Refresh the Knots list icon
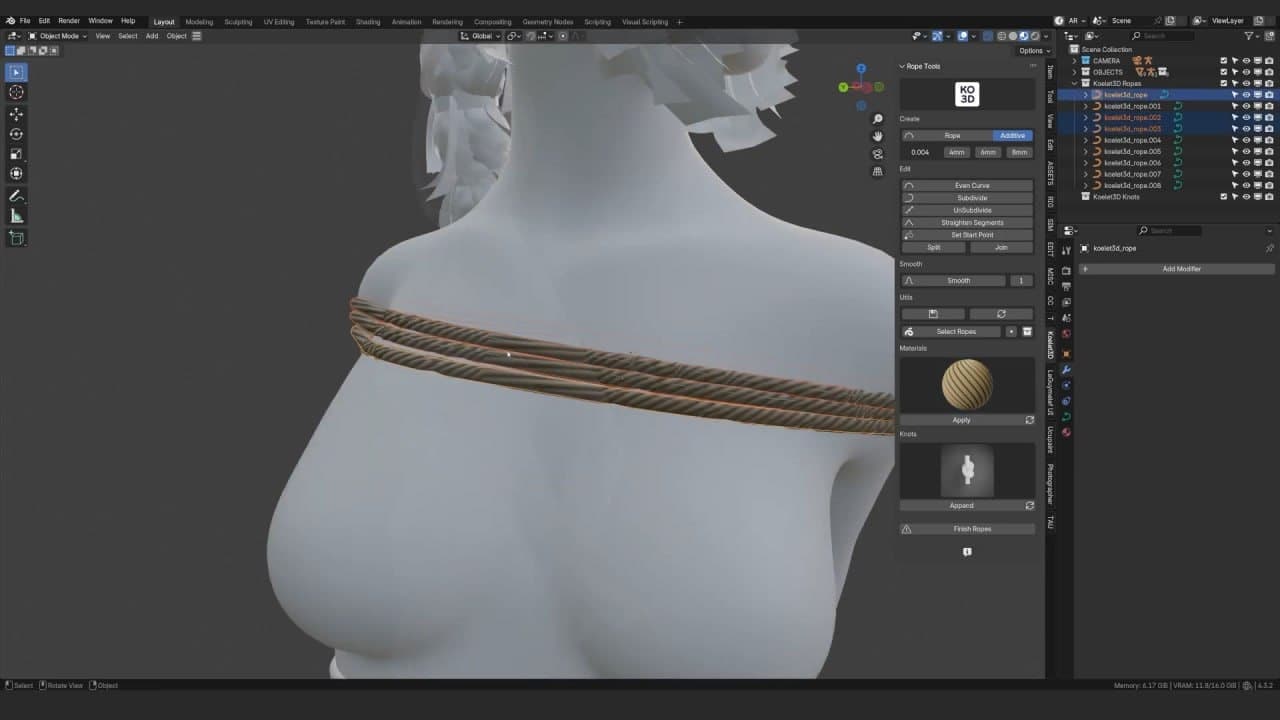1280x720 pixels. (x=1029, y=506)
